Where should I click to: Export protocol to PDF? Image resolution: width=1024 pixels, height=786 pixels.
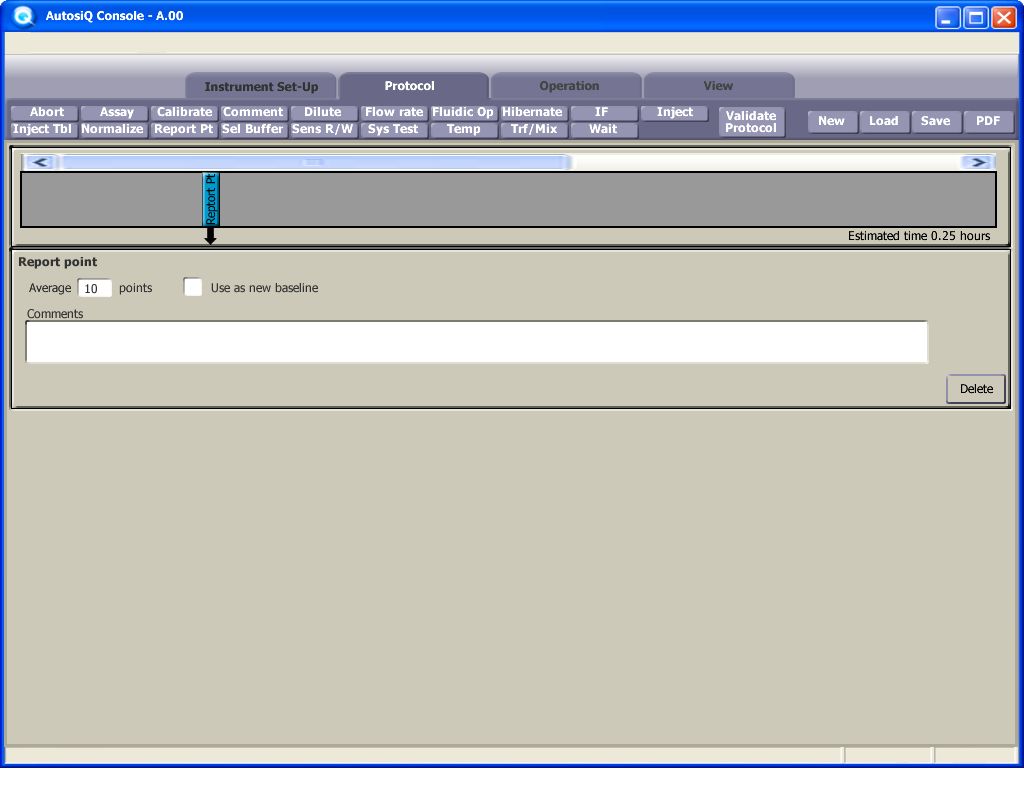[988, 121]
